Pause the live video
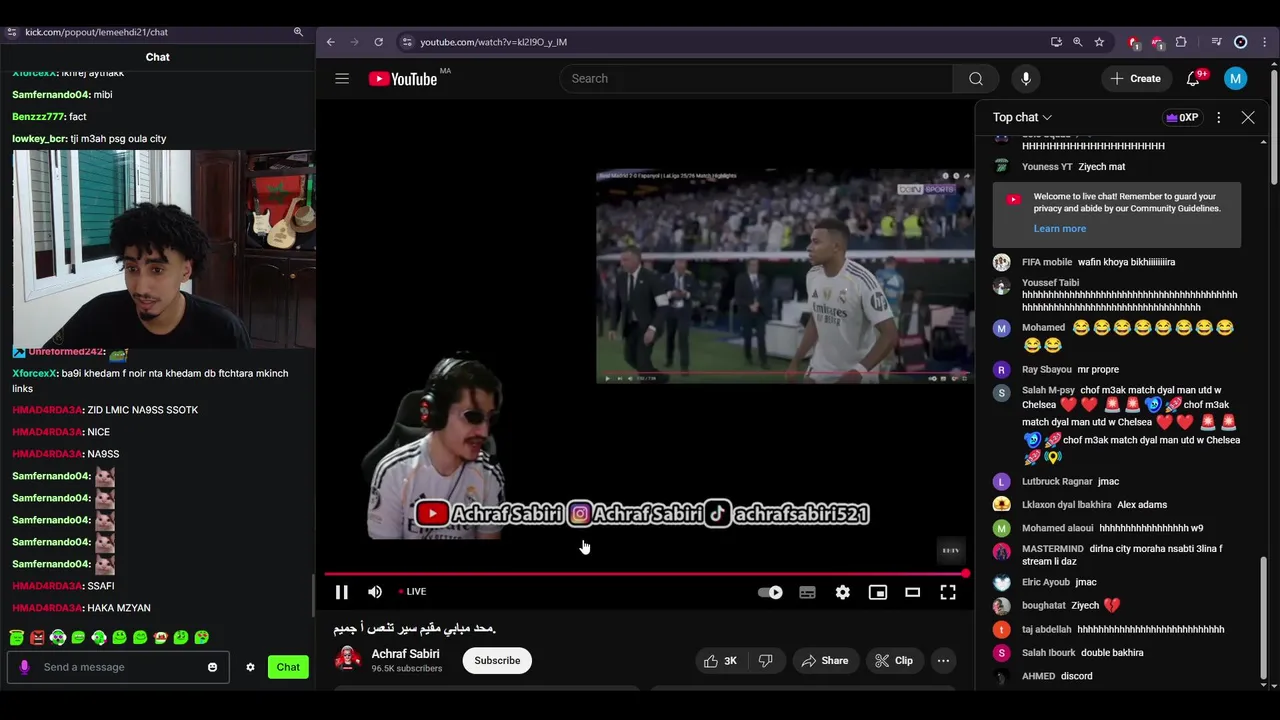The image size is (1280, 720). tap(342, 592)
